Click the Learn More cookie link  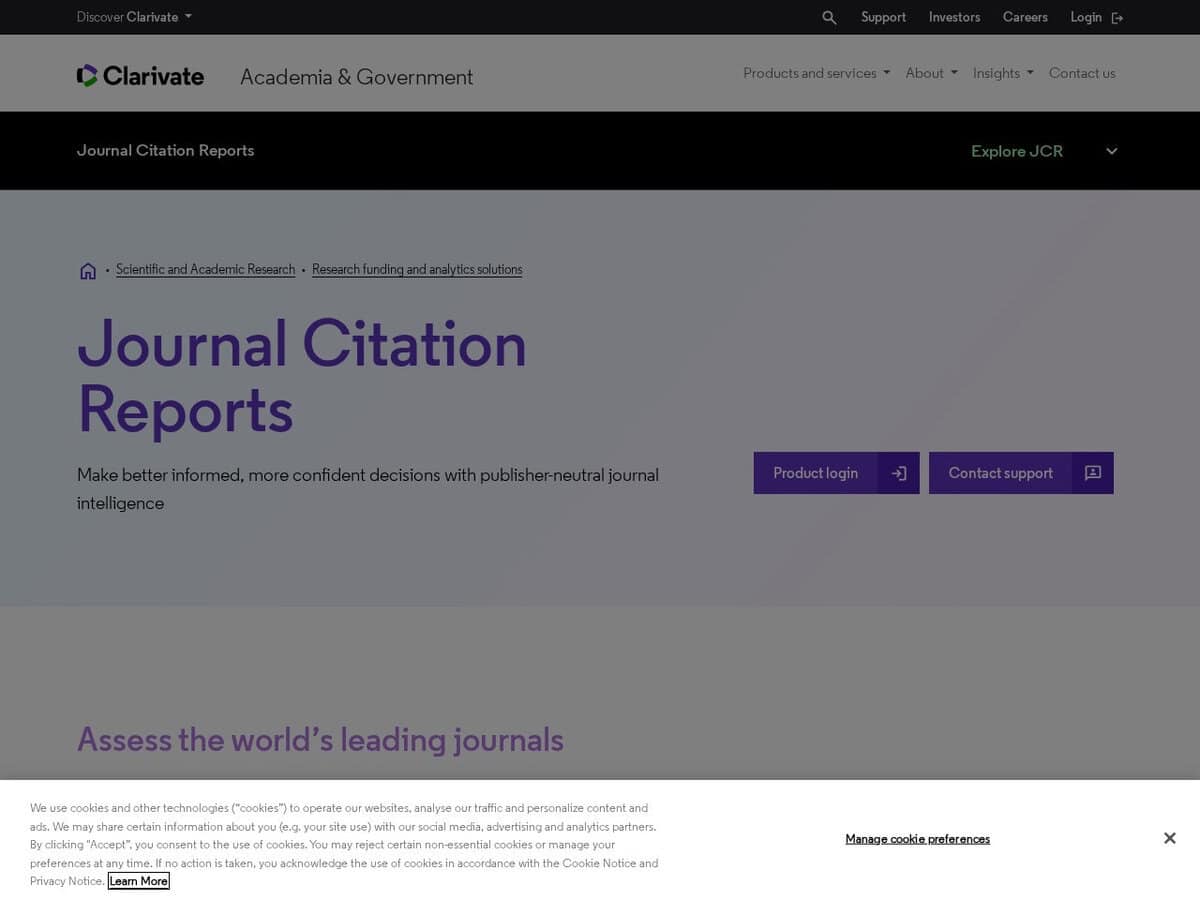tap(138, 881)
